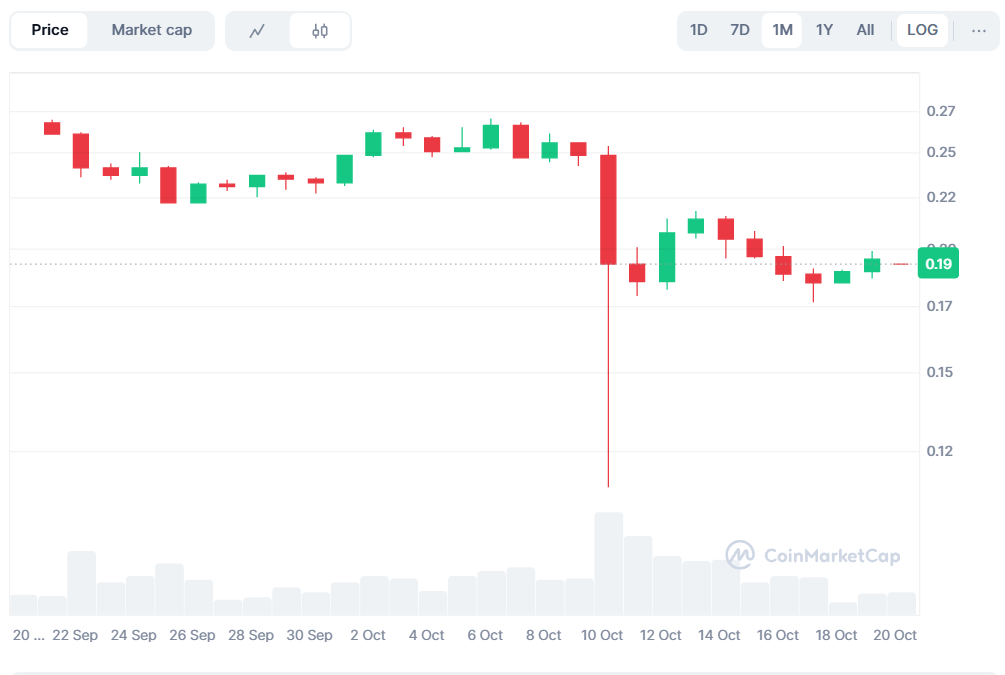Click the green 0.19 current price tag

pos(938,264)
